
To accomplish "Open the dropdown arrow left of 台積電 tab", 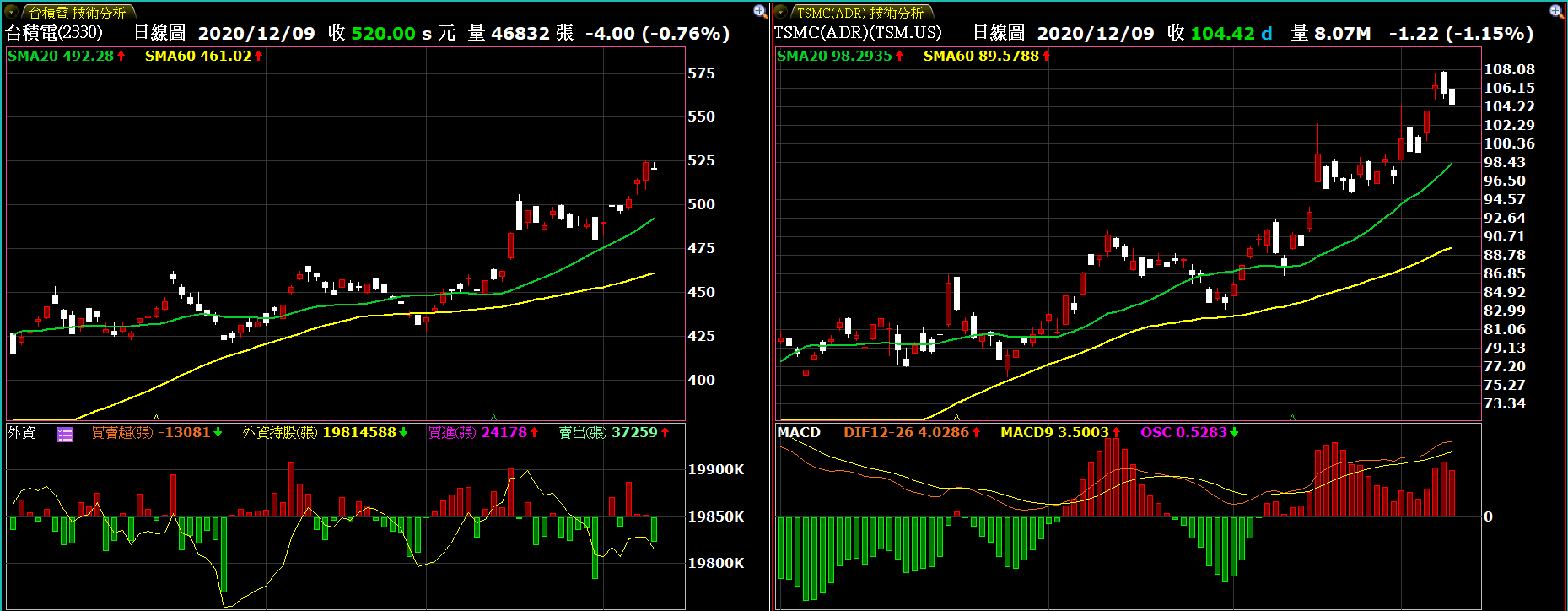I will 12,12.
